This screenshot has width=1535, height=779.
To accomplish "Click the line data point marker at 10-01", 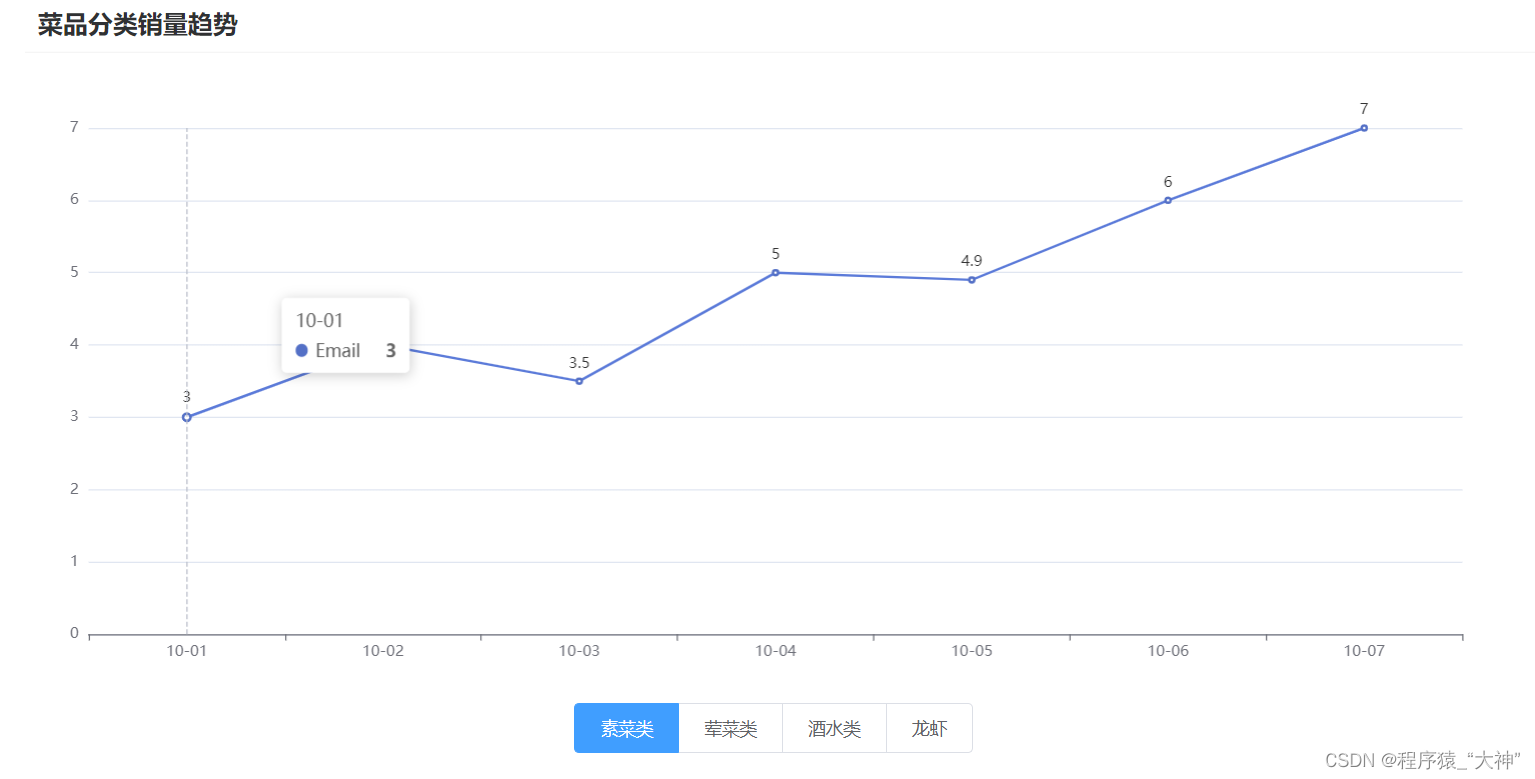I will click(x=187, y=417).
